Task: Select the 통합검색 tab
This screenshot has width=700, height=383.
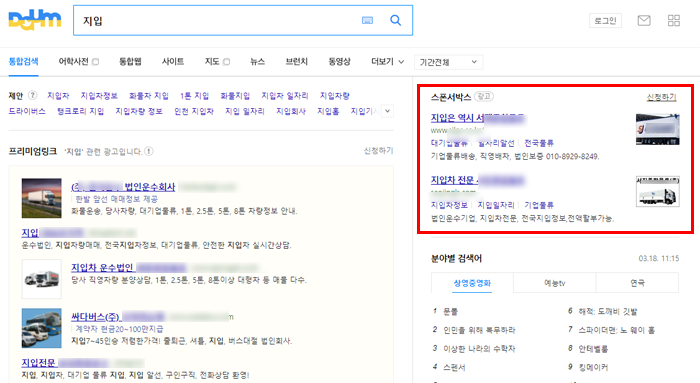Action: pyautogui.click(x=24, y=62)
